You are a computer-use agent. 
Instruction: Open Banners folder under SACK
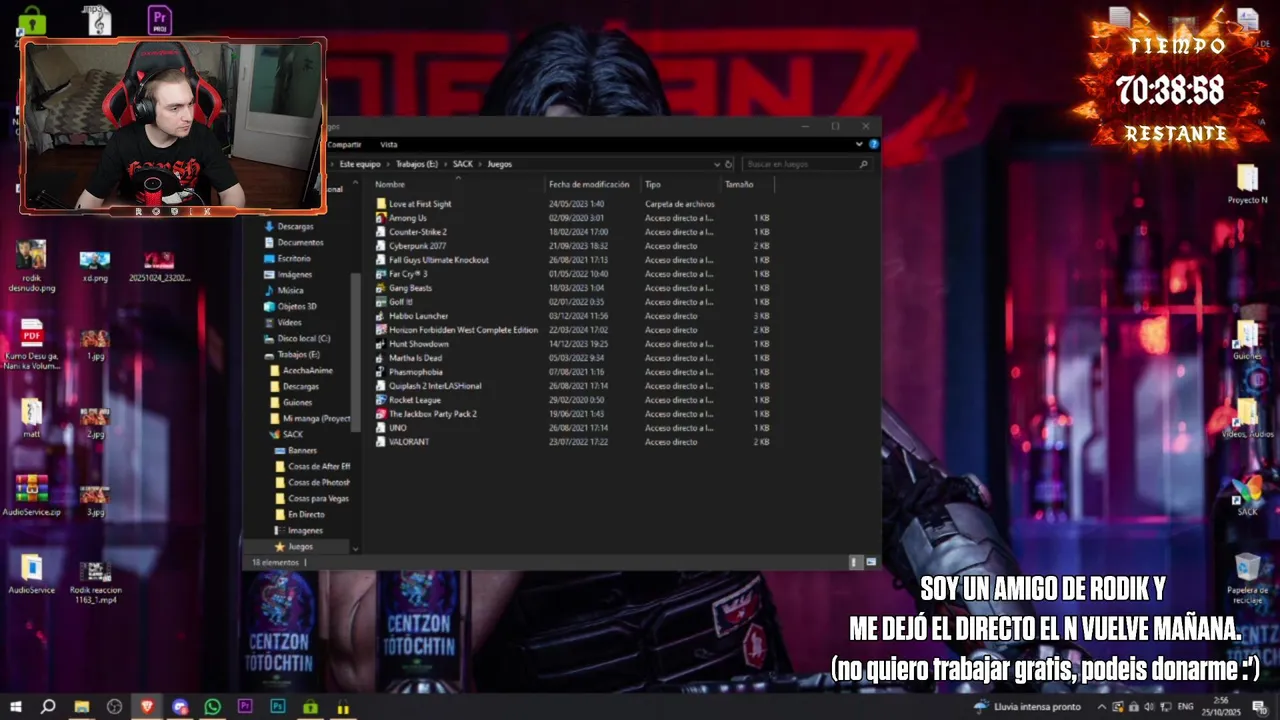tap(302, 451)
